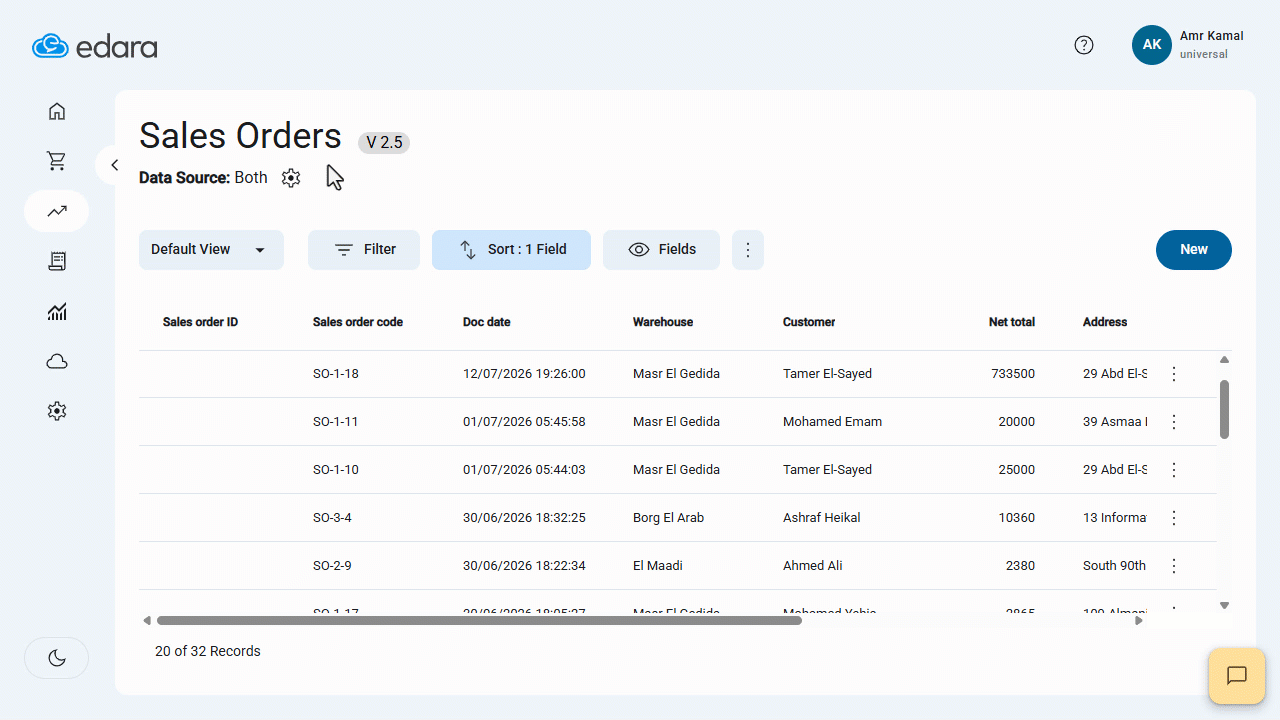1280x720 pixels.
Task: Click the Address column header
Action: click(1105, 322)
